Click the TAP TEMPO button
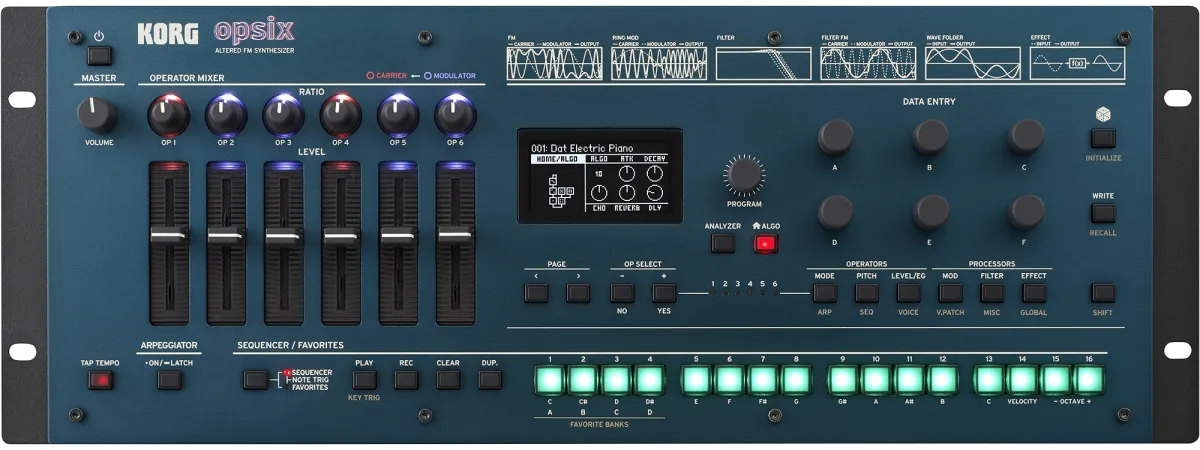The width and height of the screenshot is (1200, 450). (100, 380)
